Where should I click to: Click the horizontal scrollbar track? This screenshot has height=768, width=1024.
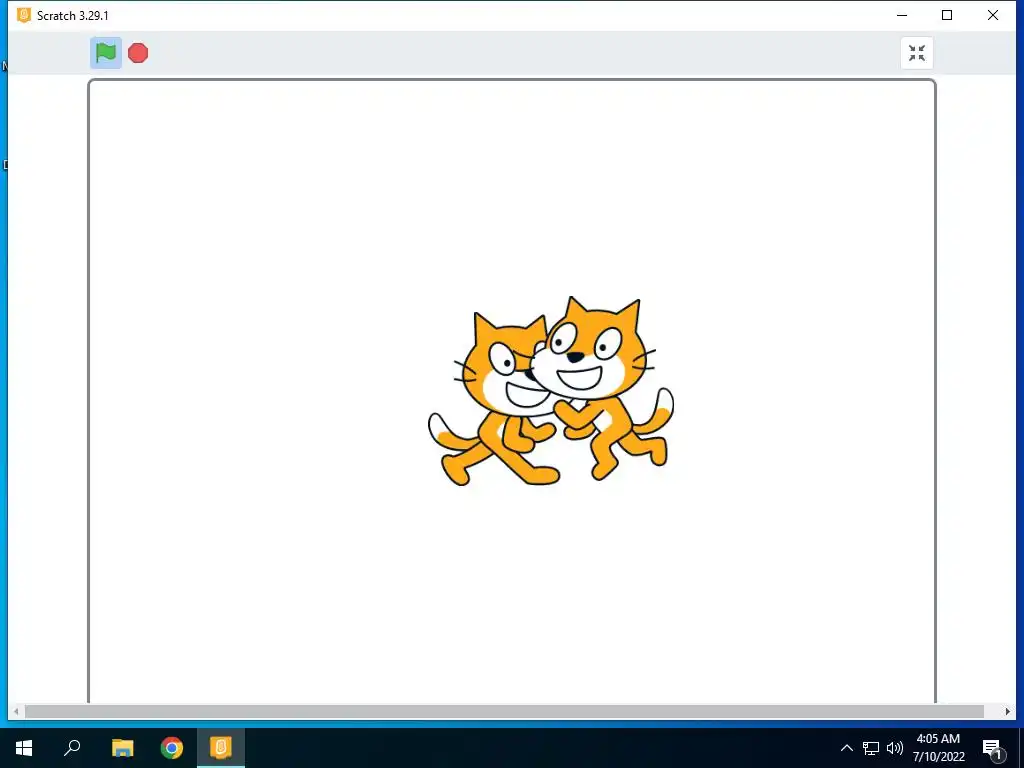tap(504, 711)
